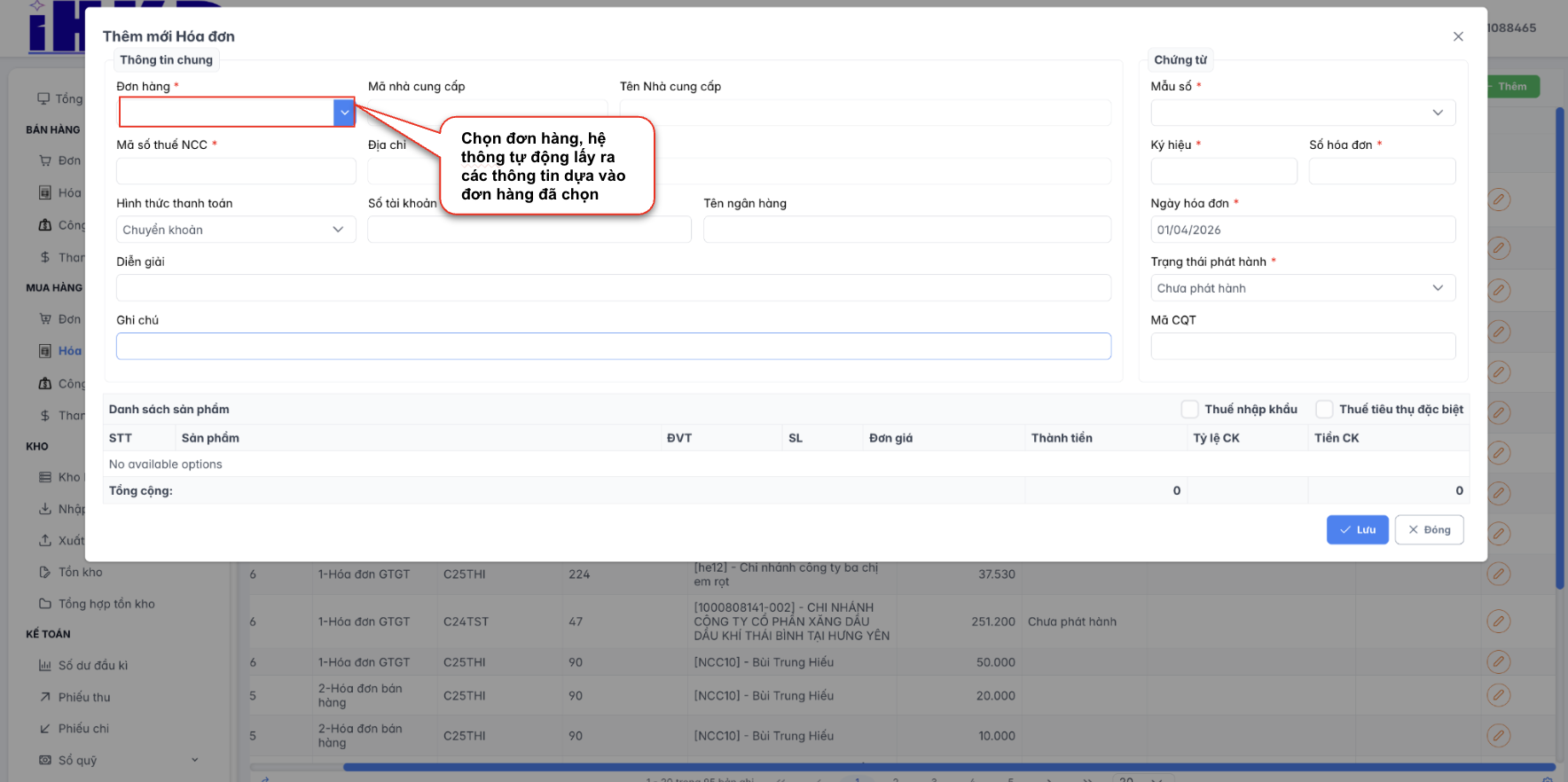Close the Thêm mới Hóa đơn dialog
The height and width of the screenshot is (782, 1568).
click(1458, 36)
